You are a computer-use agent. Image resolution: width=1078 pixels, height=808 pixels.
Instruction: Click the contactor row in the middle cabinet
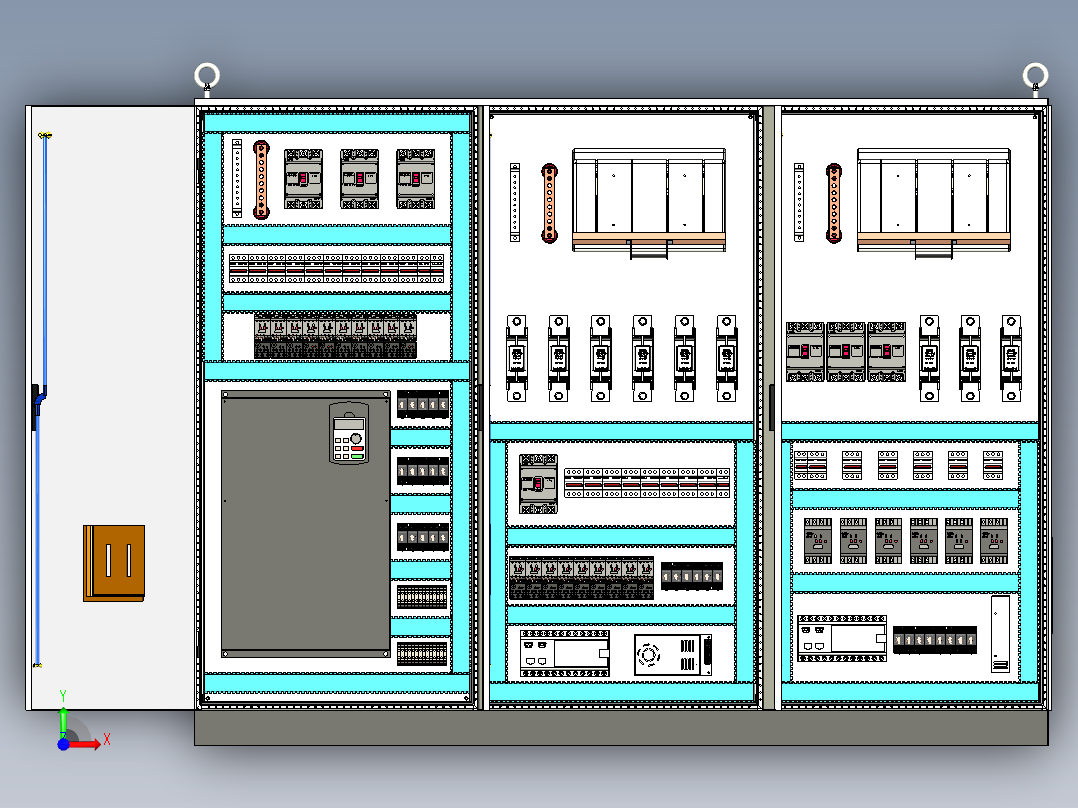coord(582,578)
